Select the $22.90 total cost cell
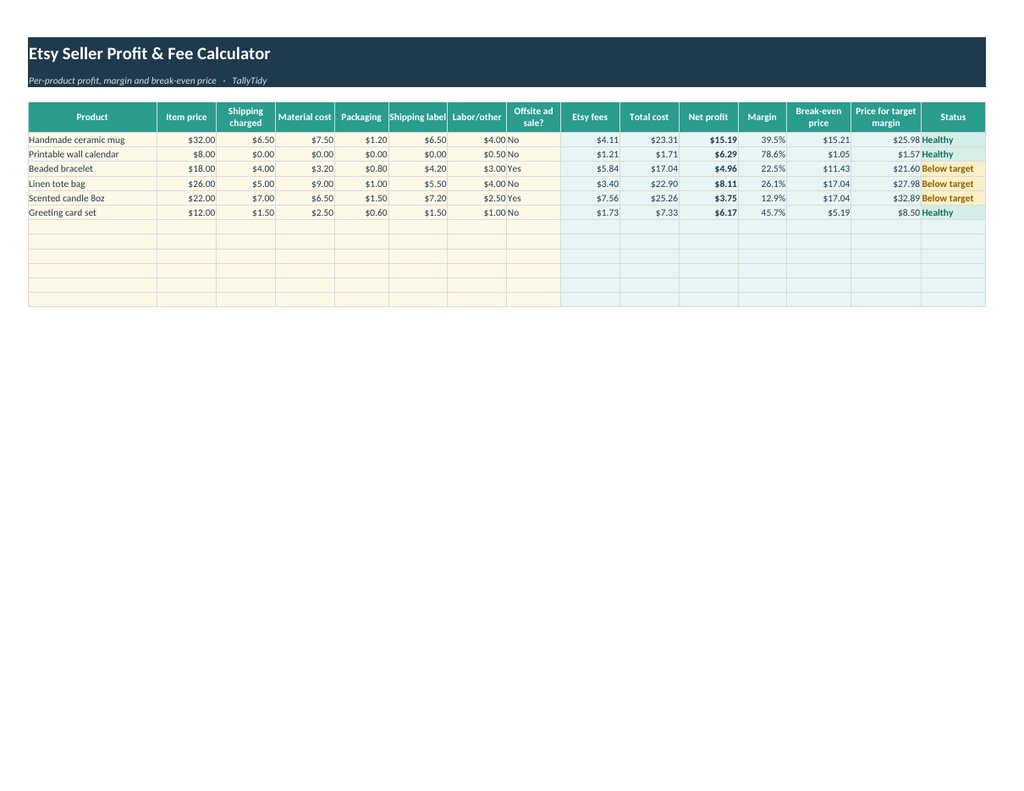The image size is (1024, 791). pos(649,184)
